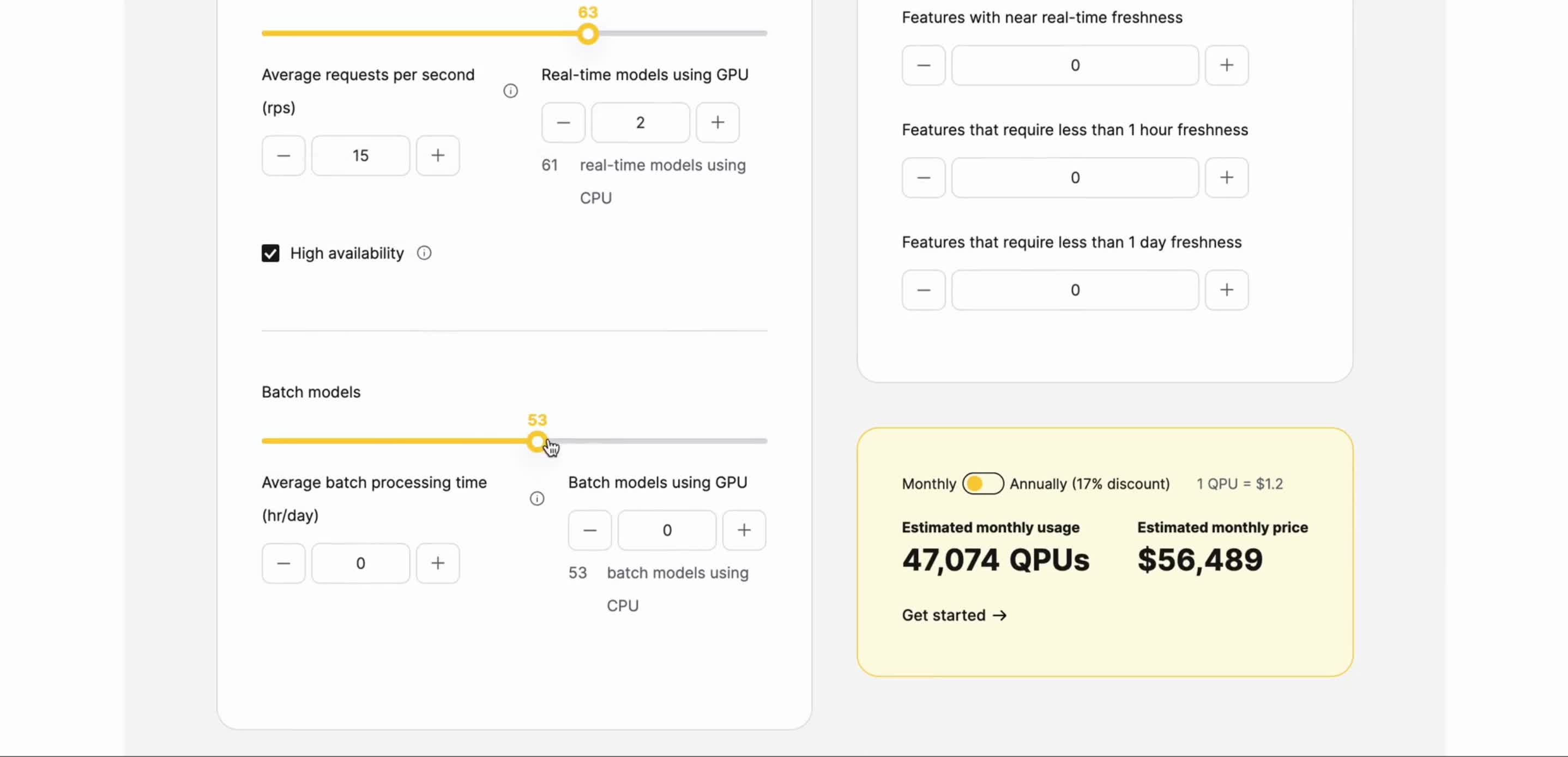Decrease batch models using GPU count
1568x757 pixels.
click(x=589, y=531)
